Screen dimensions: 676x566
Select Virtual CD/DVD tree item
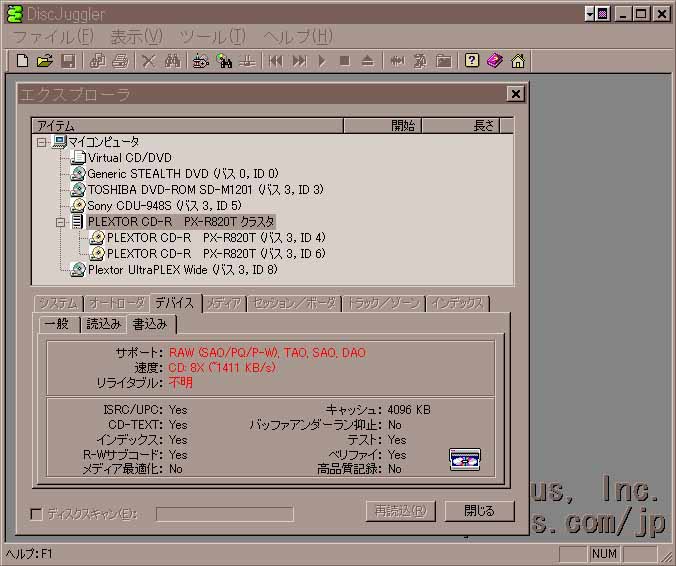(130, 158)
